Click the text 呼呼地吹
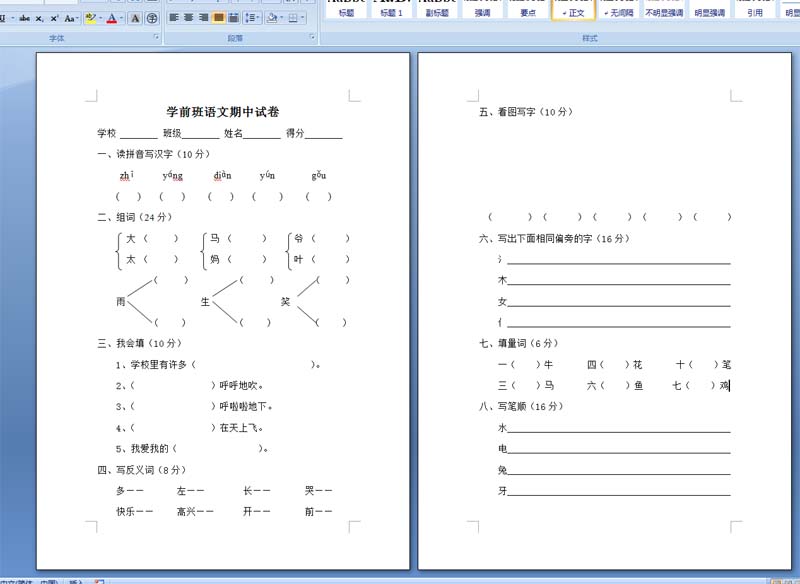This screenshot has height=584, width=800. pyautogui.click(x=241, y=386)
